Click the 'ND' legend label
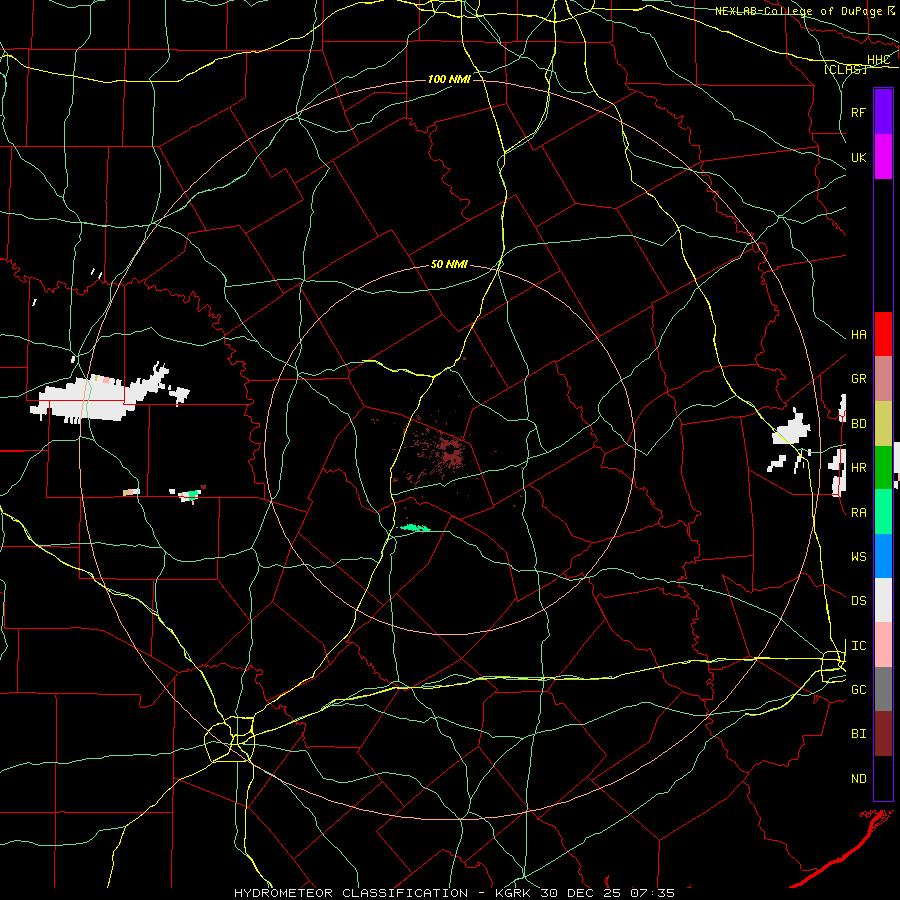The width and height of the screenshot is (900, 900). coord(858,779)
